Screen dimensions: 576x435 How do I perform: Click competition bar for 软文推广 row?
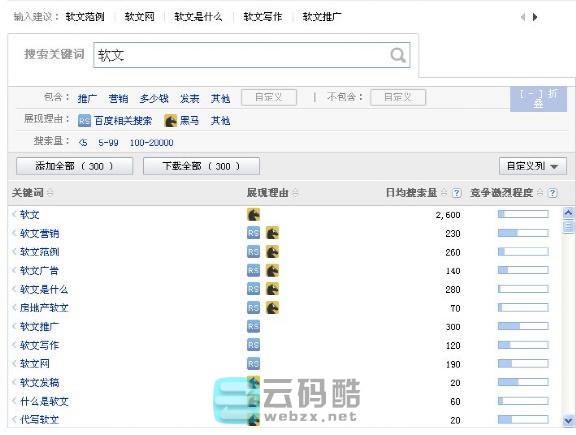pos(523,326)
